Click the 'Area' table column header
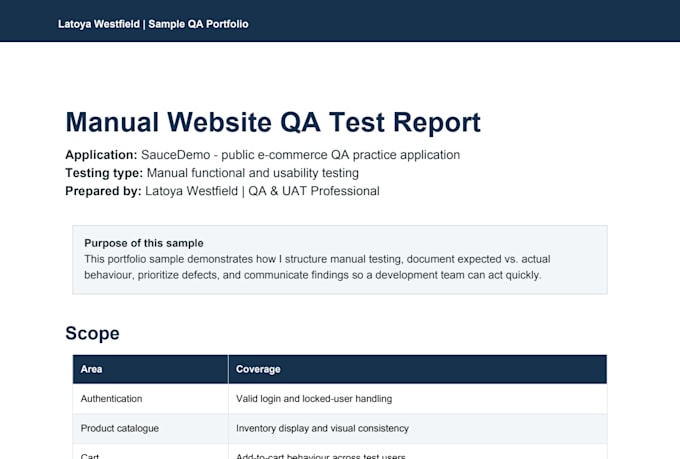 pyautogui.click(x=150, y=369)
